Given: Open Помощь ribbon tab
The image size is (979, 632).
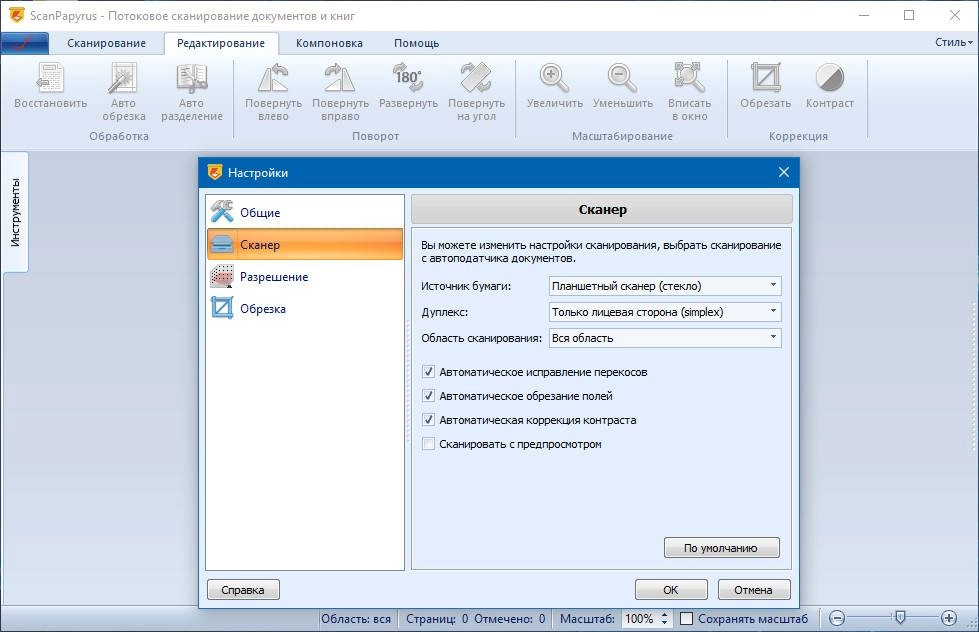Looking at the screenshot, I should (416, 43).
